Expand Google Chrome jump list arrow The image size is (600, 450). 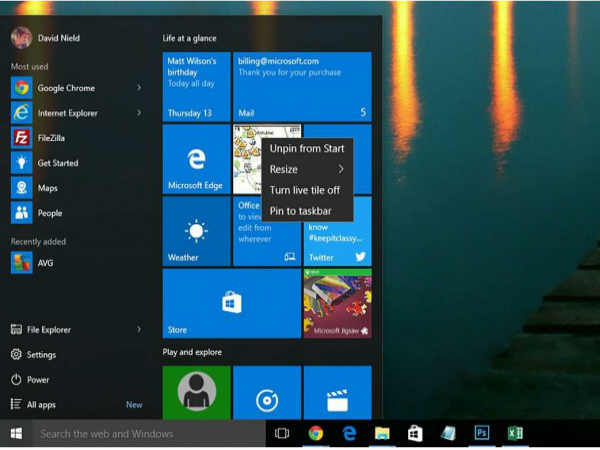click(x=138, y=88)
